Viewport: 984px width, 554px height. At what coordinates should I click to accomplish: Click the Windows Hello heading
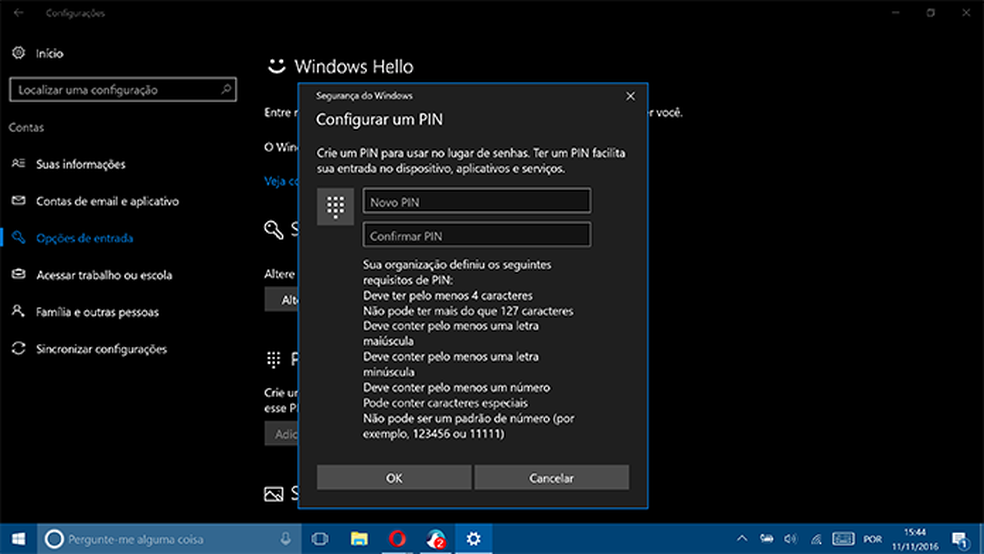pos(354,67)
